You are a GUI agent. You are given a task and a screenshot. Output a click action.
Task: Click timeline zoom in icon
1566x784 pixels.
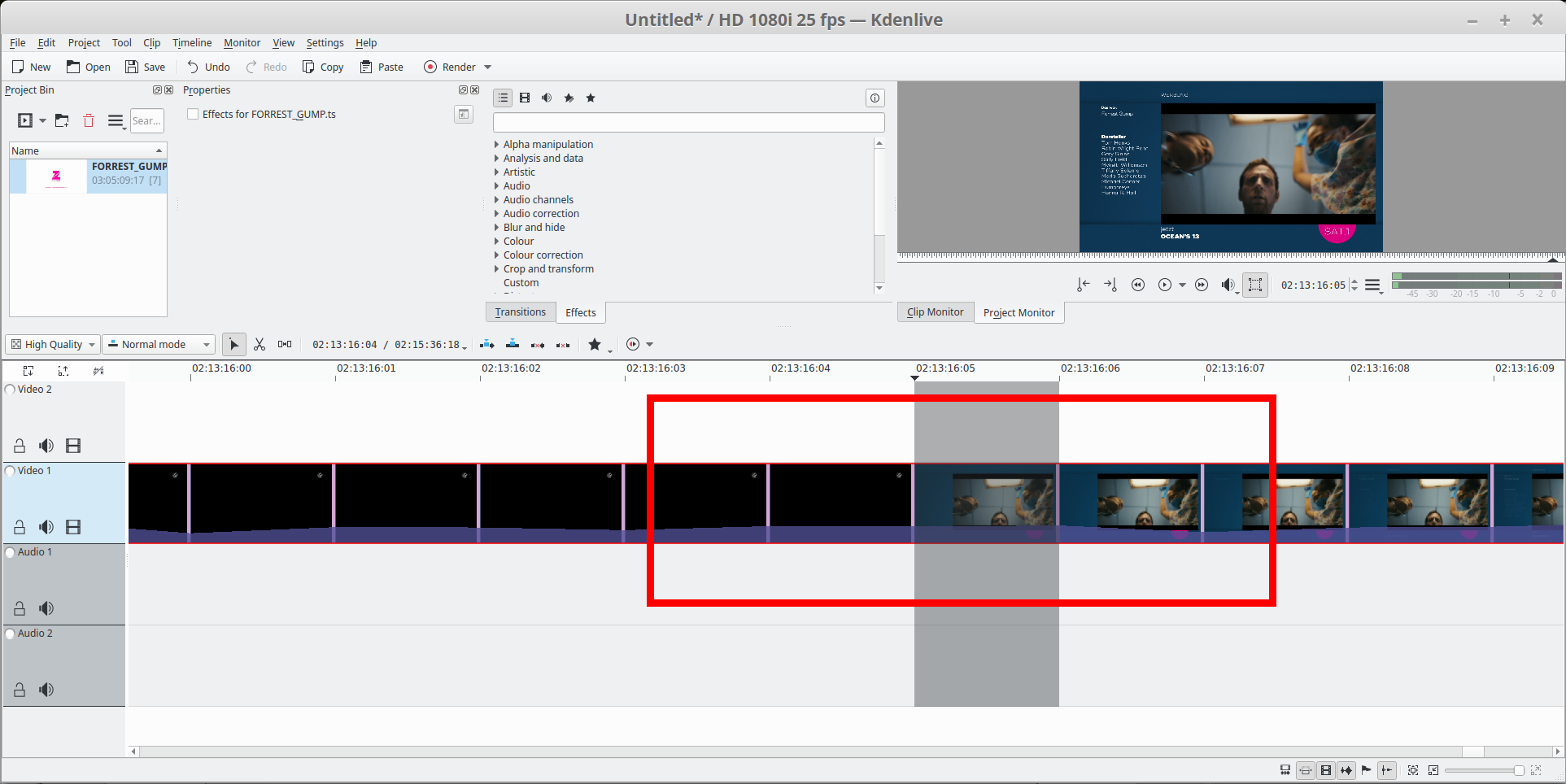[1536, 770]
